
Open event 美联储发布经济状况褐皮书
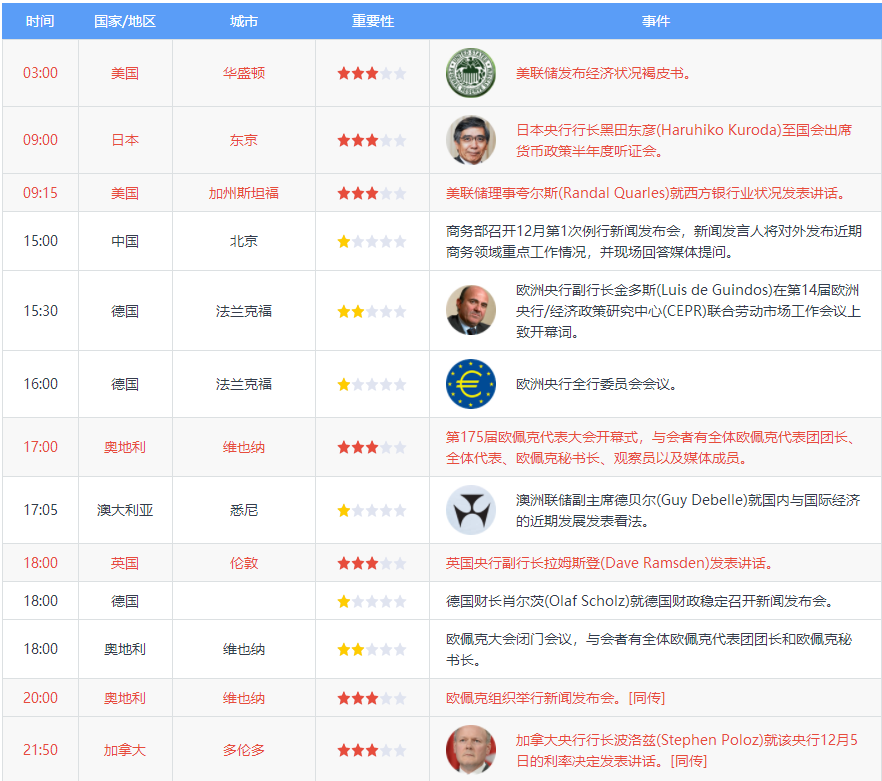[603, 73]
